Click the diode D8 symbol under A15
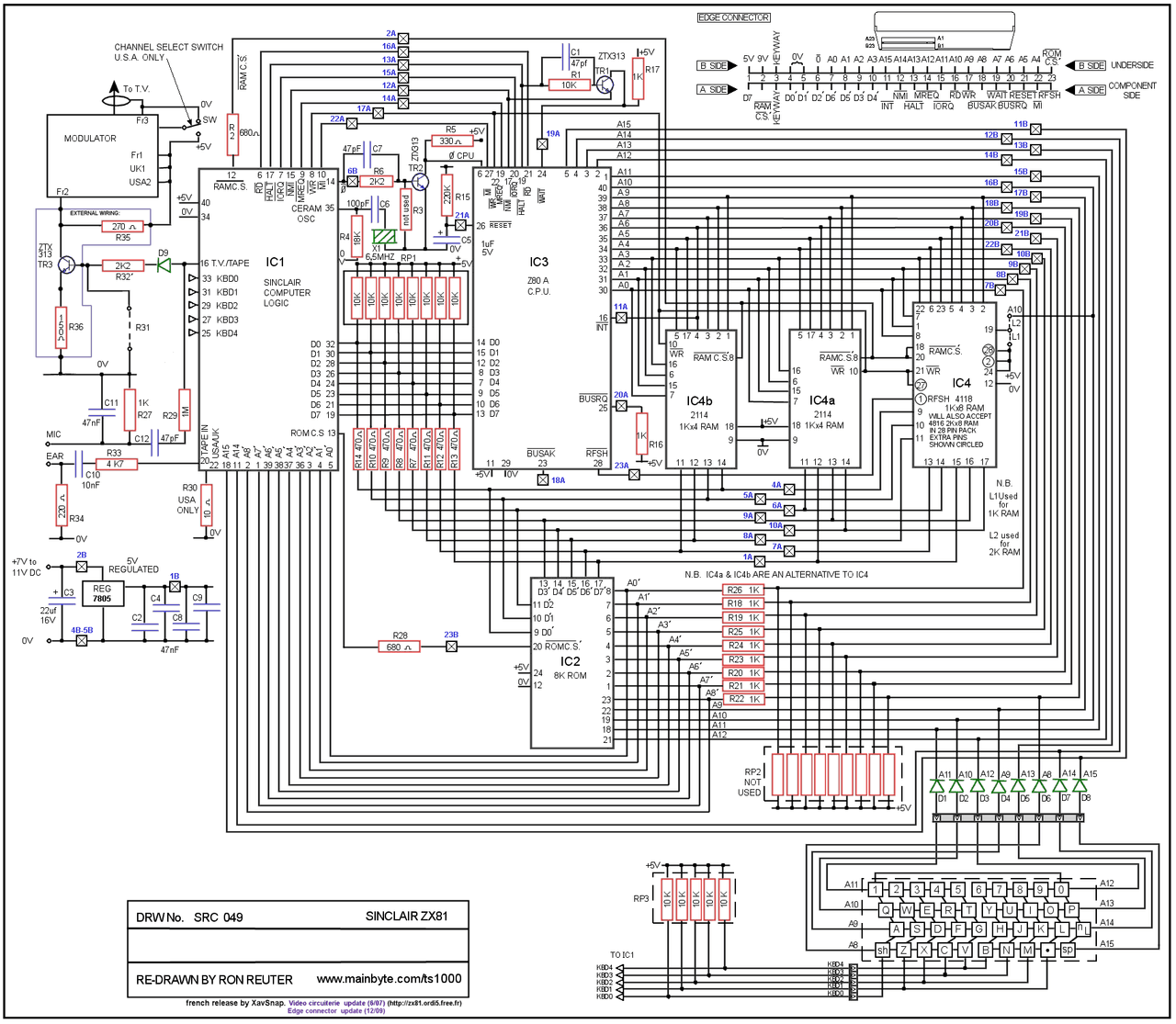Image resolution: width=1176 pixels, height=1024 pixels. [1080, 787]
